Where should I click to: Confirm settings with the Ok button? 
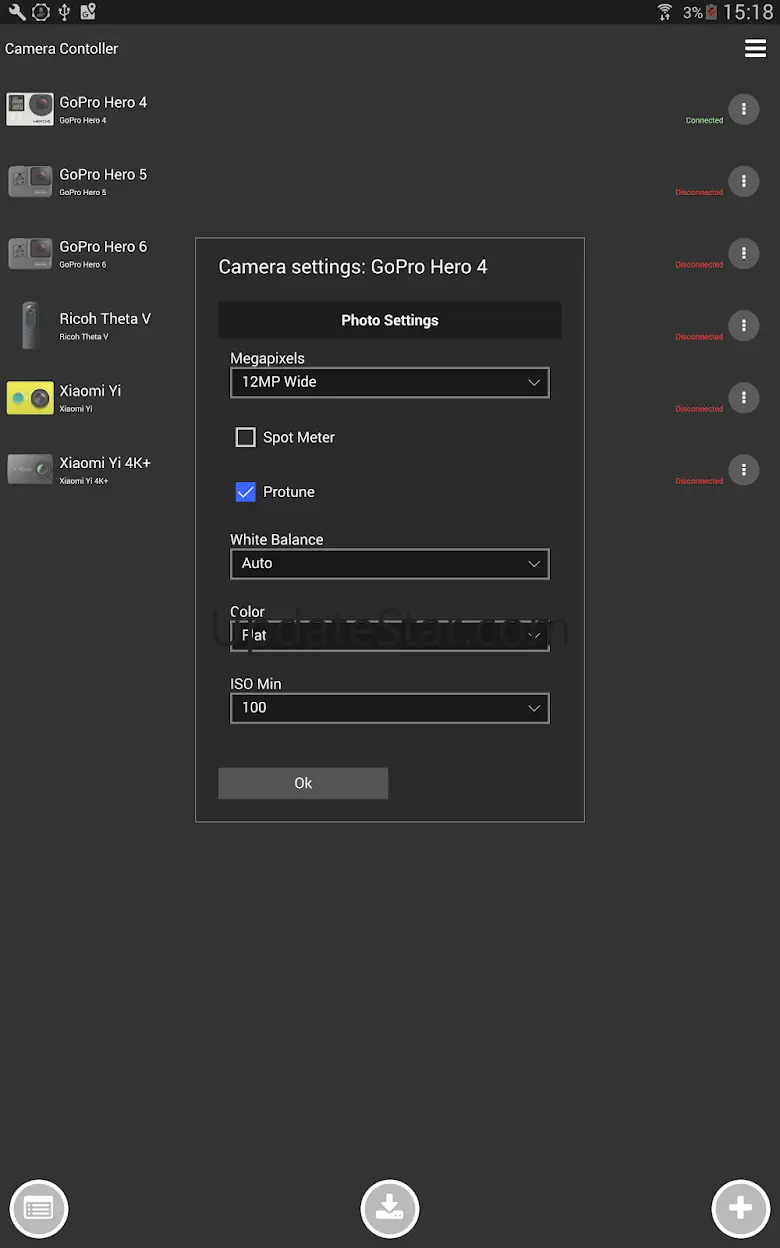pyautogui.click(x=303, y=783)
